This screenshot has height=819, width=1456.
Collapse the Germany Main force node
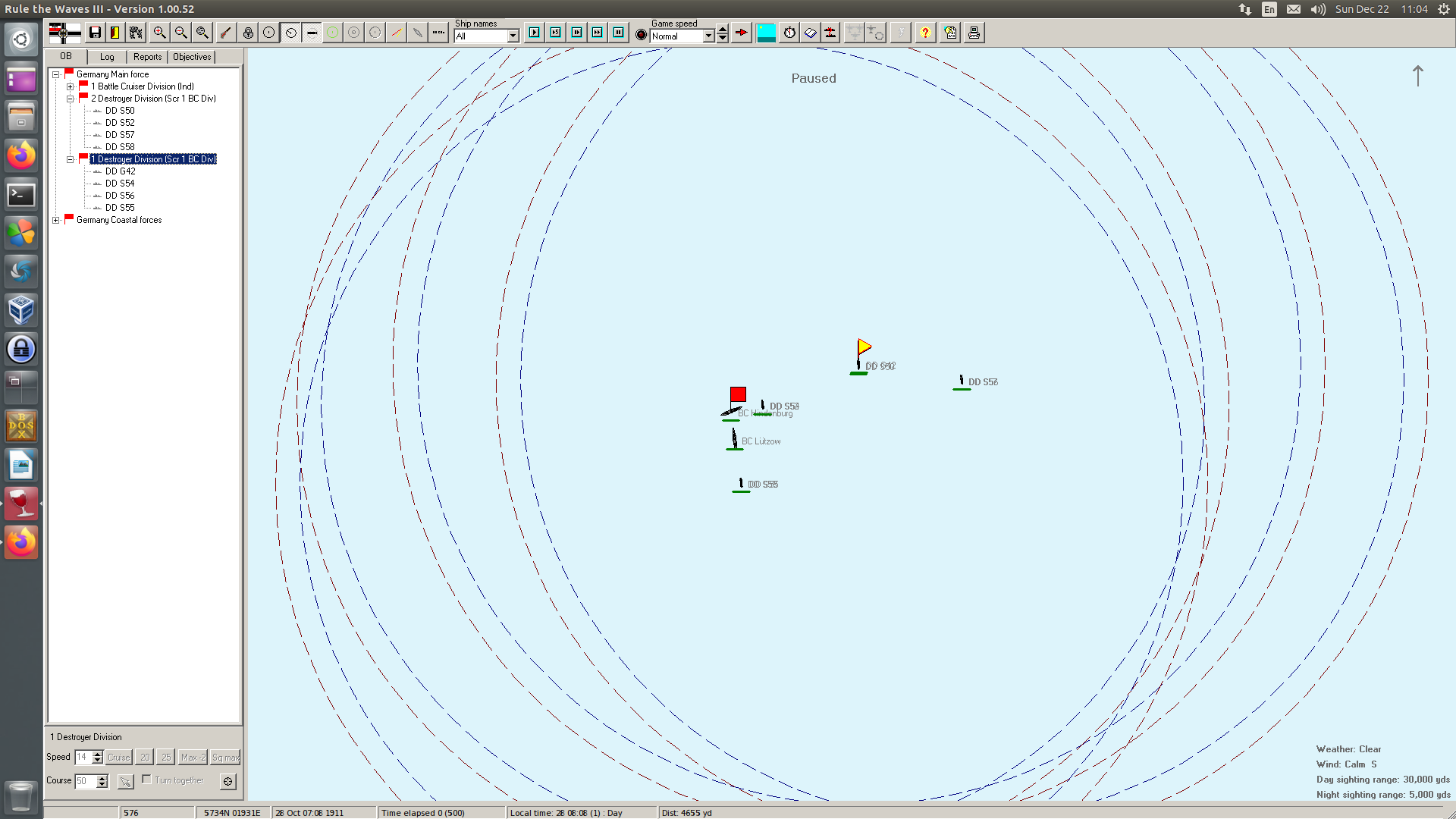pos(55,74)
